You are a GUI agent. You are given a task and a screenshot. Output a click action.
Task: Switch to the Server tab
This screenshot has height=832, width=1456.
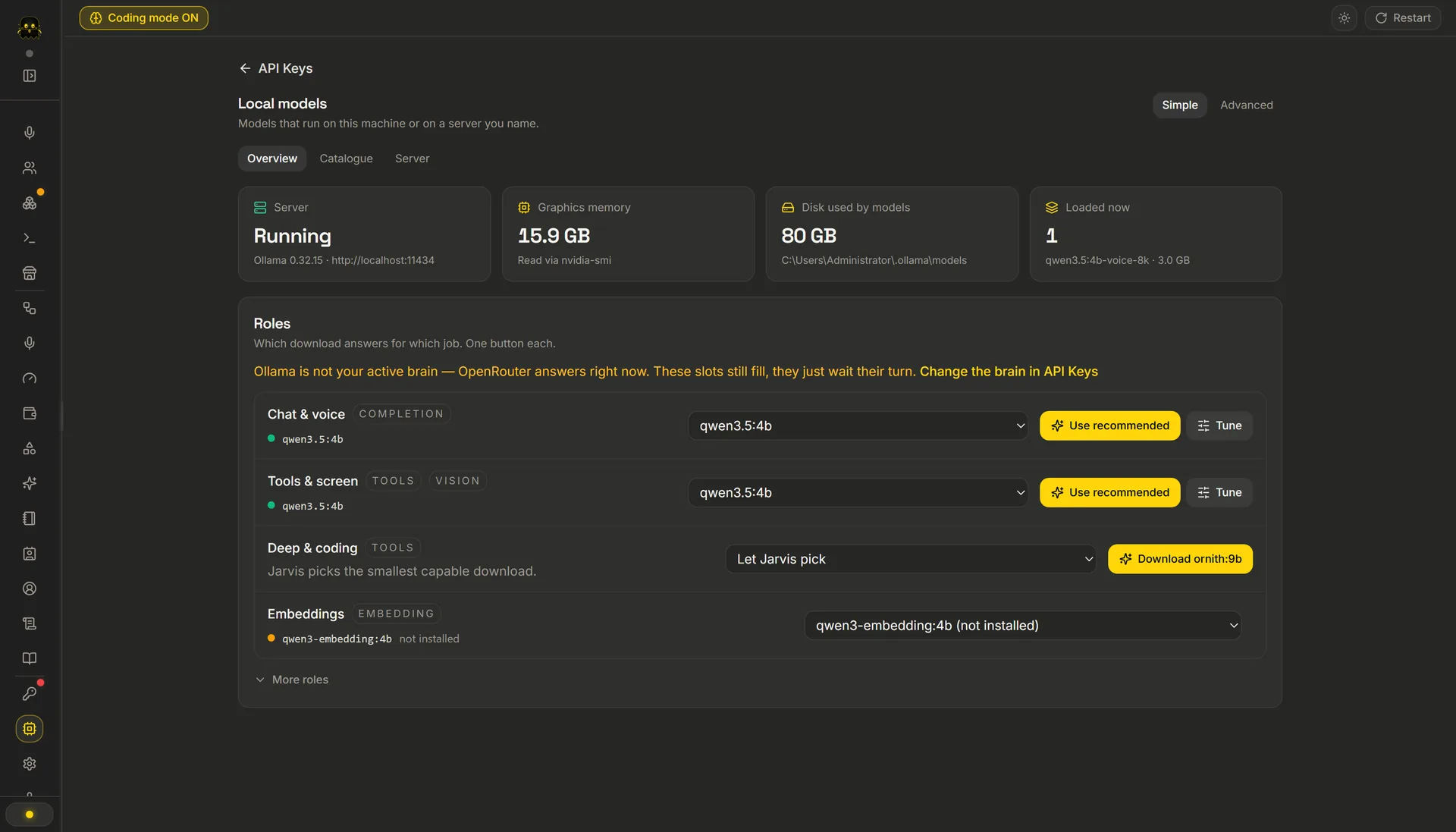(412, 159)
